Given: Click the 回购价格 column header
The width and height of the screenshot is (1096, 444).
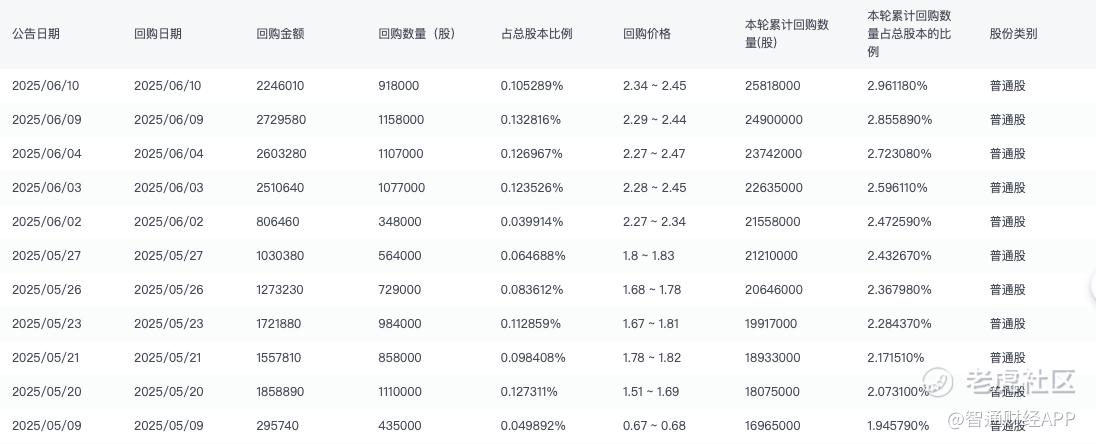Looking at the screenshot, I should [x=646, y=33].
